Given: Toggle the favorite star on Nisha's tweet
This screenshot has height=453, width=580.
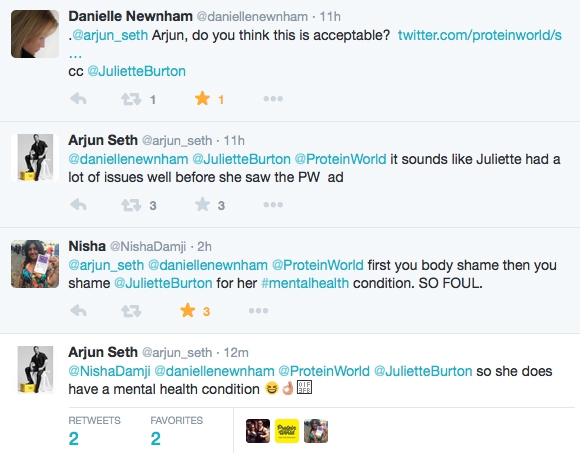Looking at the screenshot, I should (188, 311).
